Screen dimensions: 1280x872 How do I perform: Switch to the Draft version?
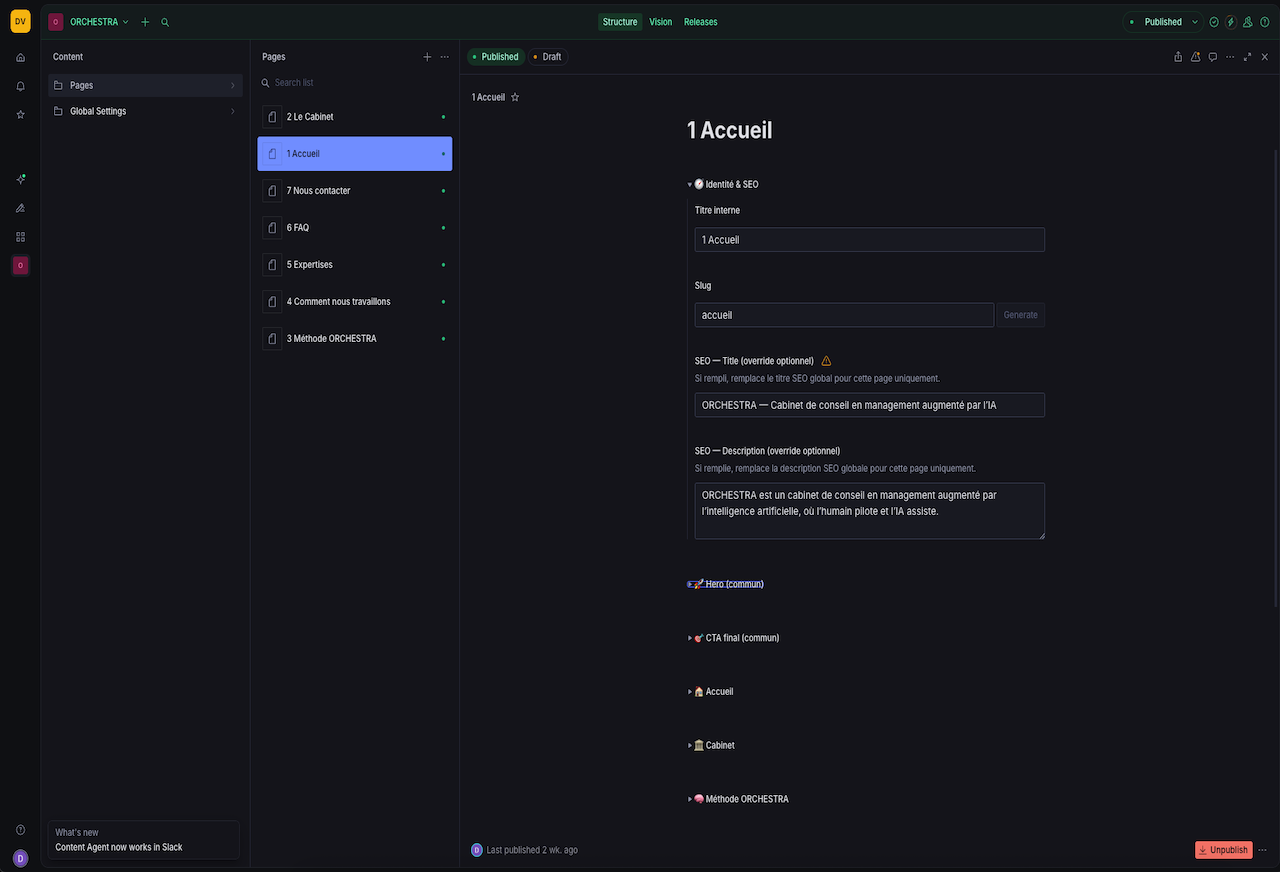pyautogui.click(x=547, y=57)
